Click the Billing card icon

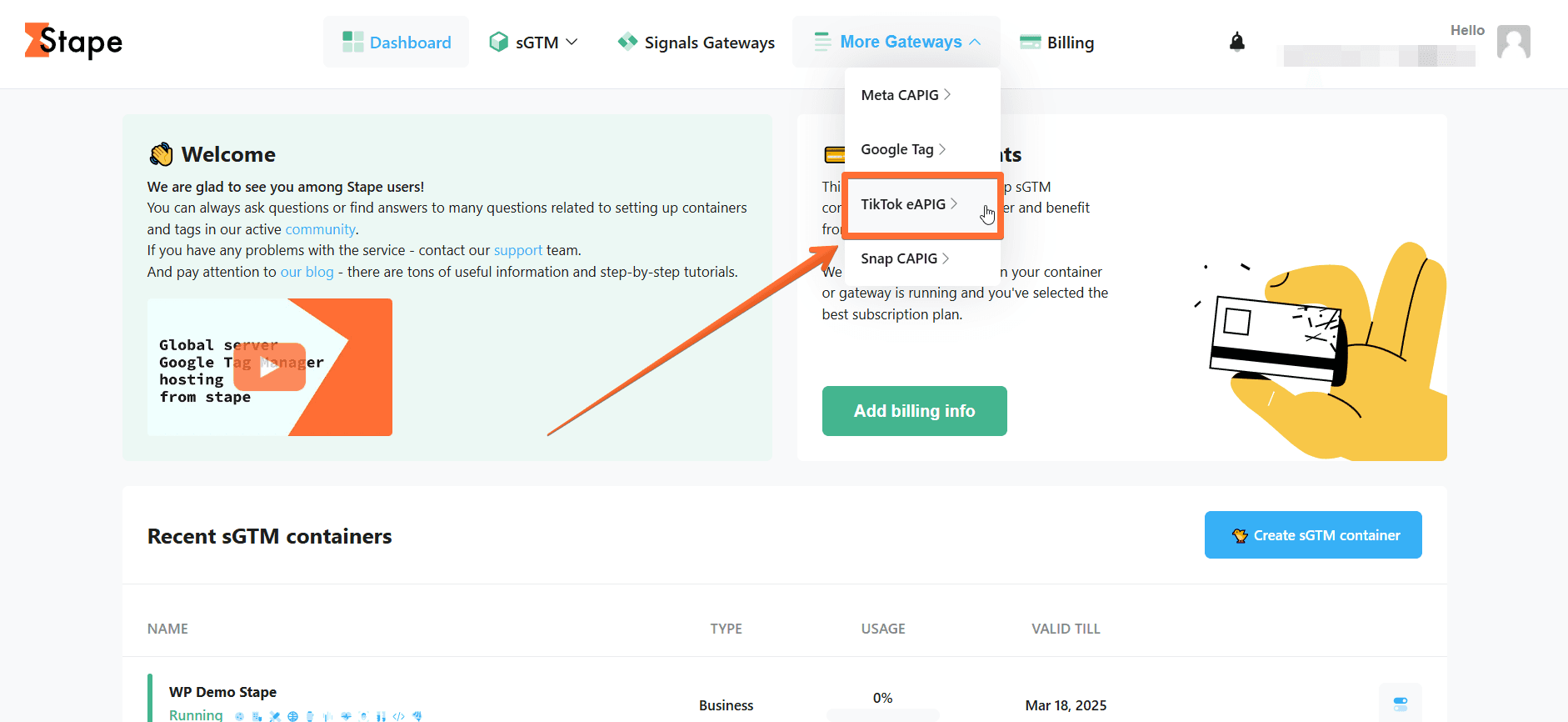(1031, 42)
